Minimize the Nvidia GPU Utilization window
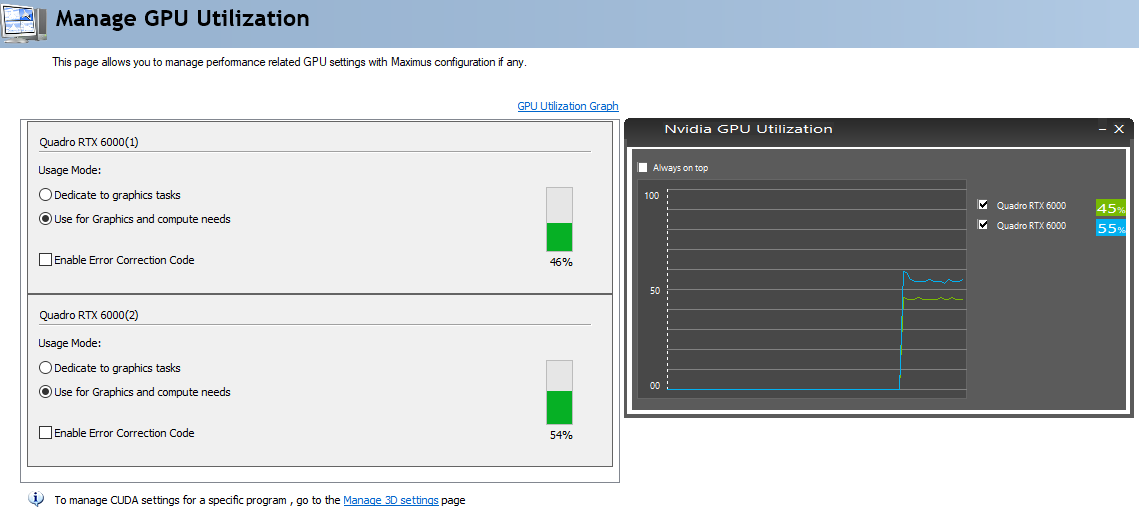Viewport: 1139px width, 514px height. 1102,130
